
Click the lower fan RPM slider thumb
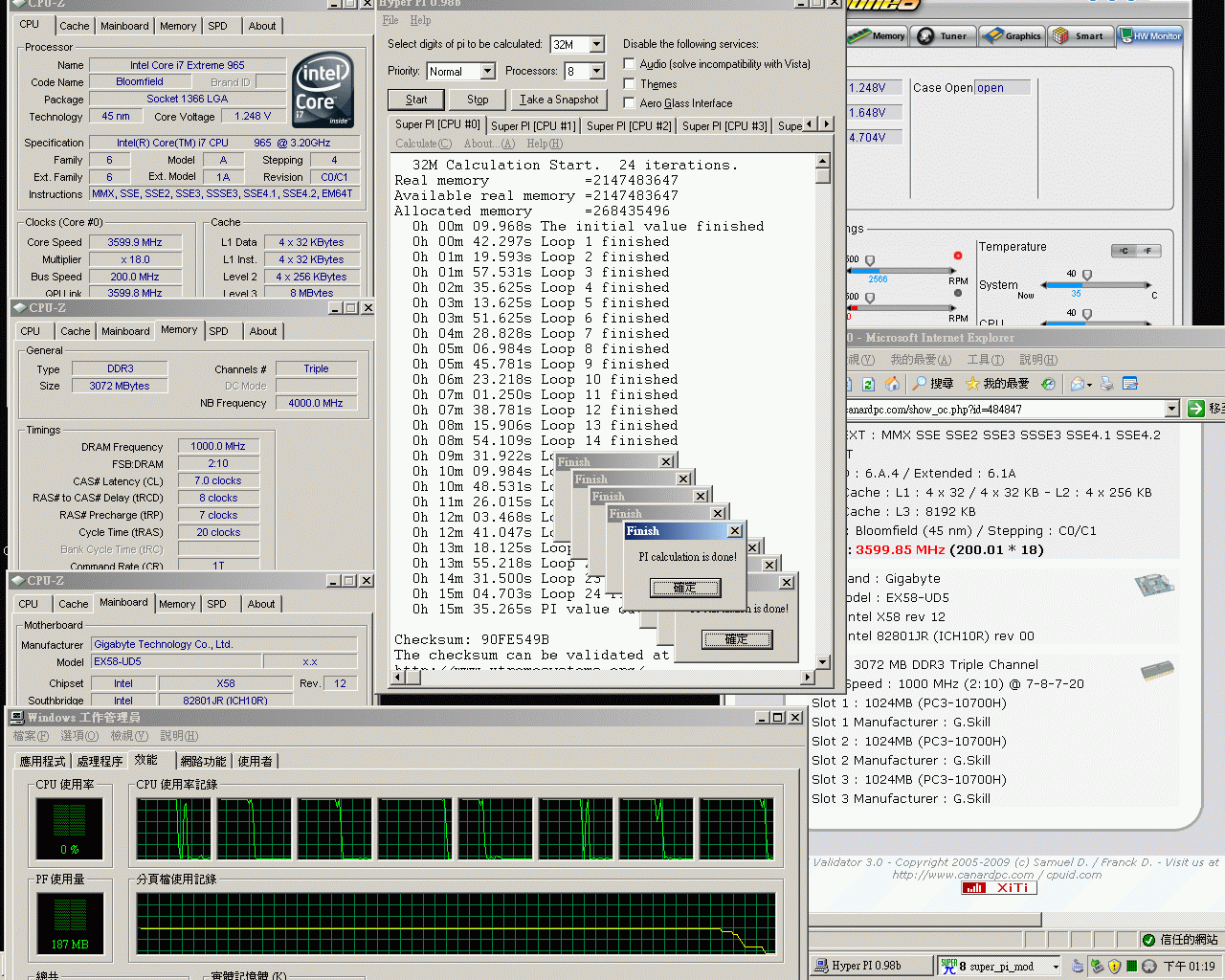(870, 298)
